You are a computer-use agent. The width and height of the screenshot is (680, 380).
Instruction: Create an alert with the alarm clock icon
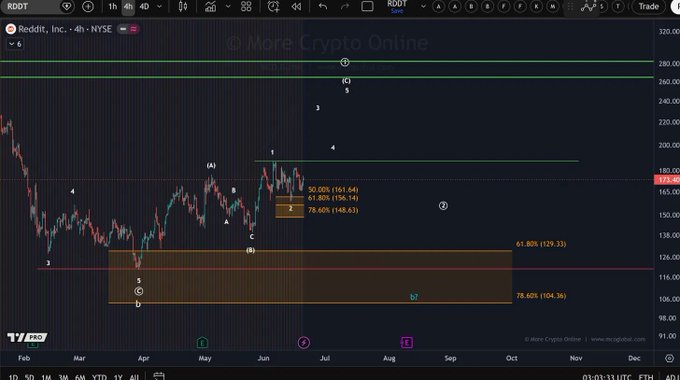point(274,7)
